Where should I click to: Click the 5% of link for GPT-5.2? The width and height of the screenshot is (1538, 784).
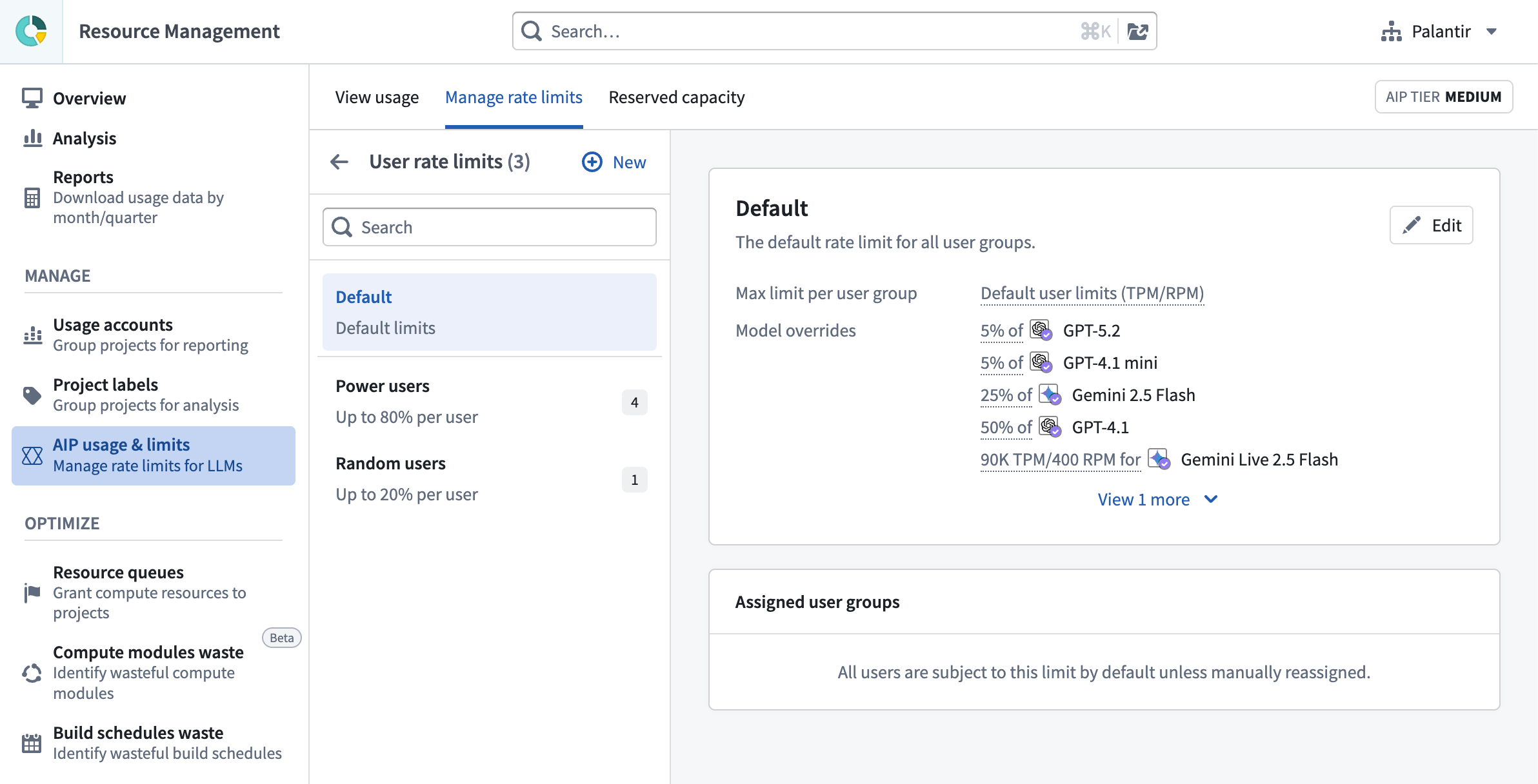(1001, 331)
